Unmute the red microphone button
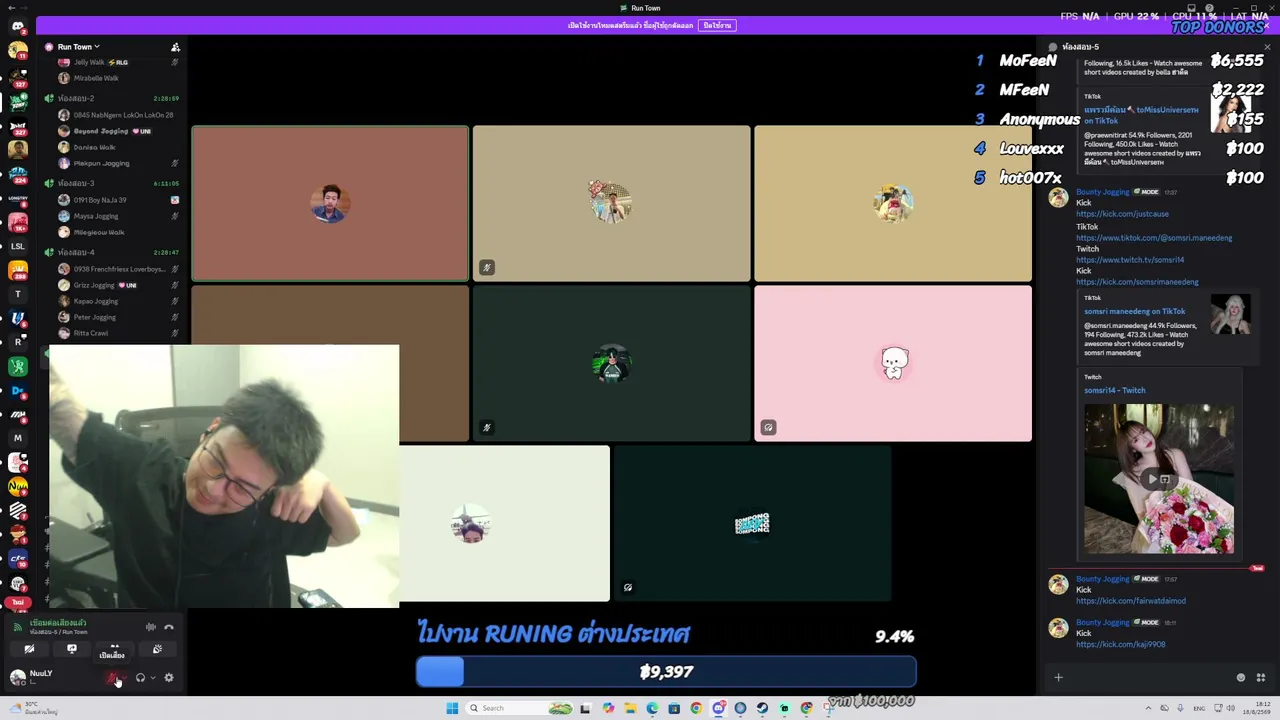This screenshot has width=1280, height=720. point(113,678)
